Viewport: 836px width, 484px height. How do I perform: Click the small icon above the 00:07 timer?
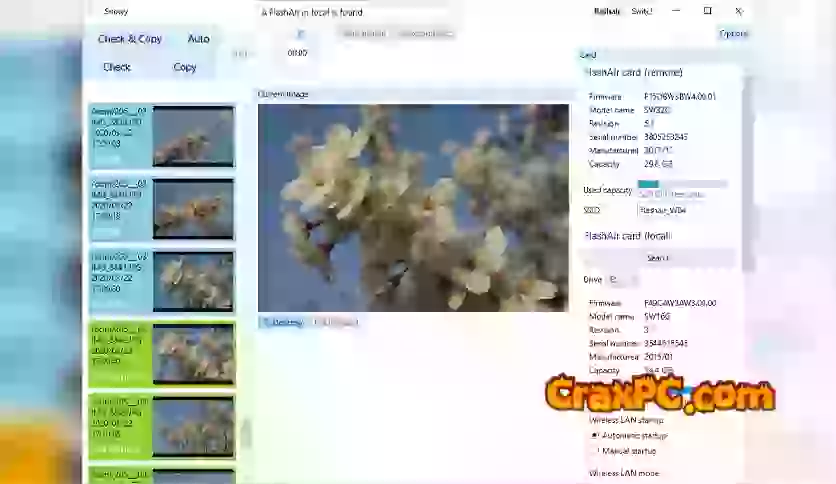[300, 35]
